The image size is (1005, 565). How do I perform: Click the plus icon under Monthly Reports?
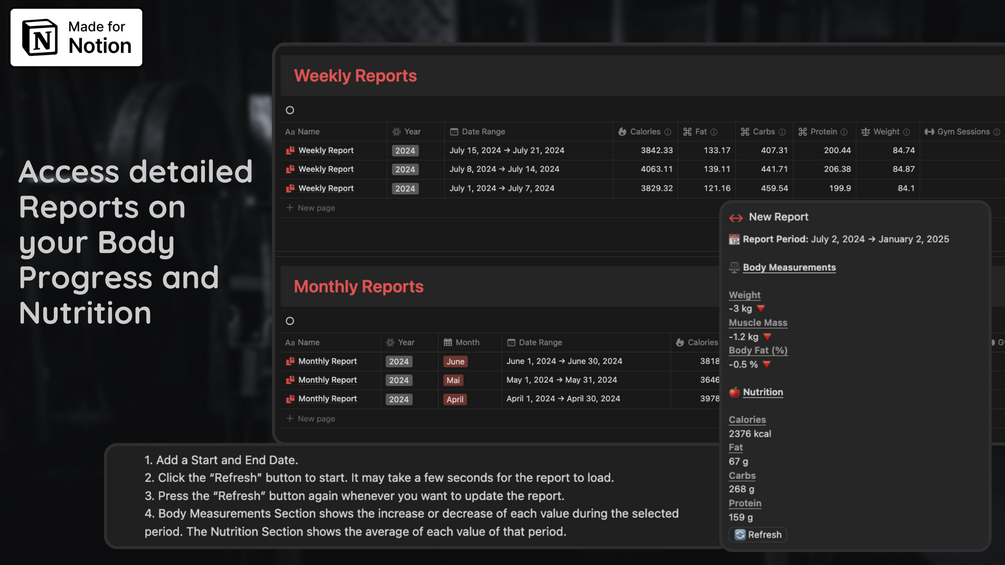coord(290,418)
